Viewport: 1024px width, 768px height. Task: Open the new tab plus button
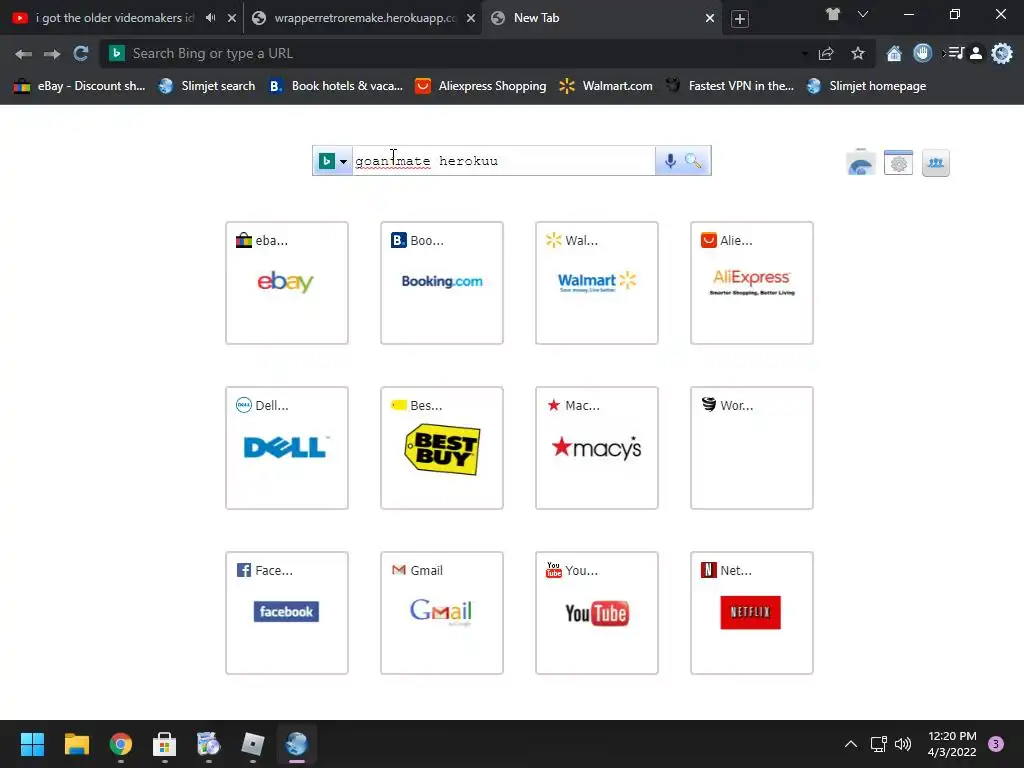[739, 19]
